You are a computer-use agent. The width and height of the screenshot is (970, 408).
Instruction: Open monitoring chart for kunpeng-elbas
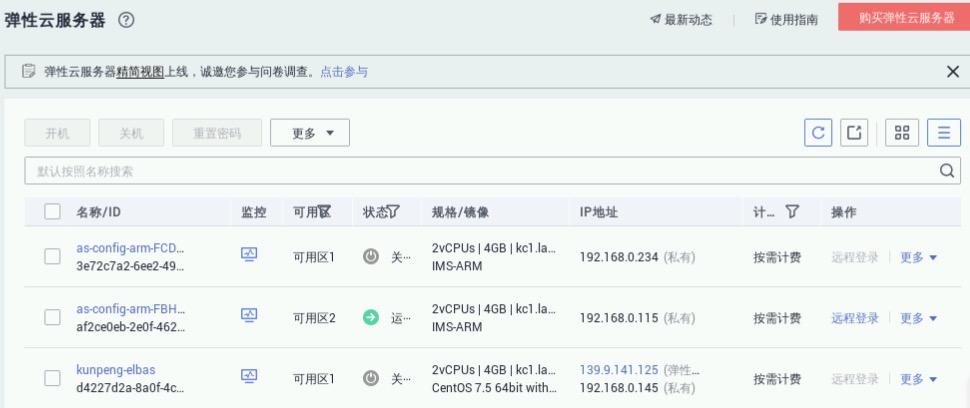(249, 377)
